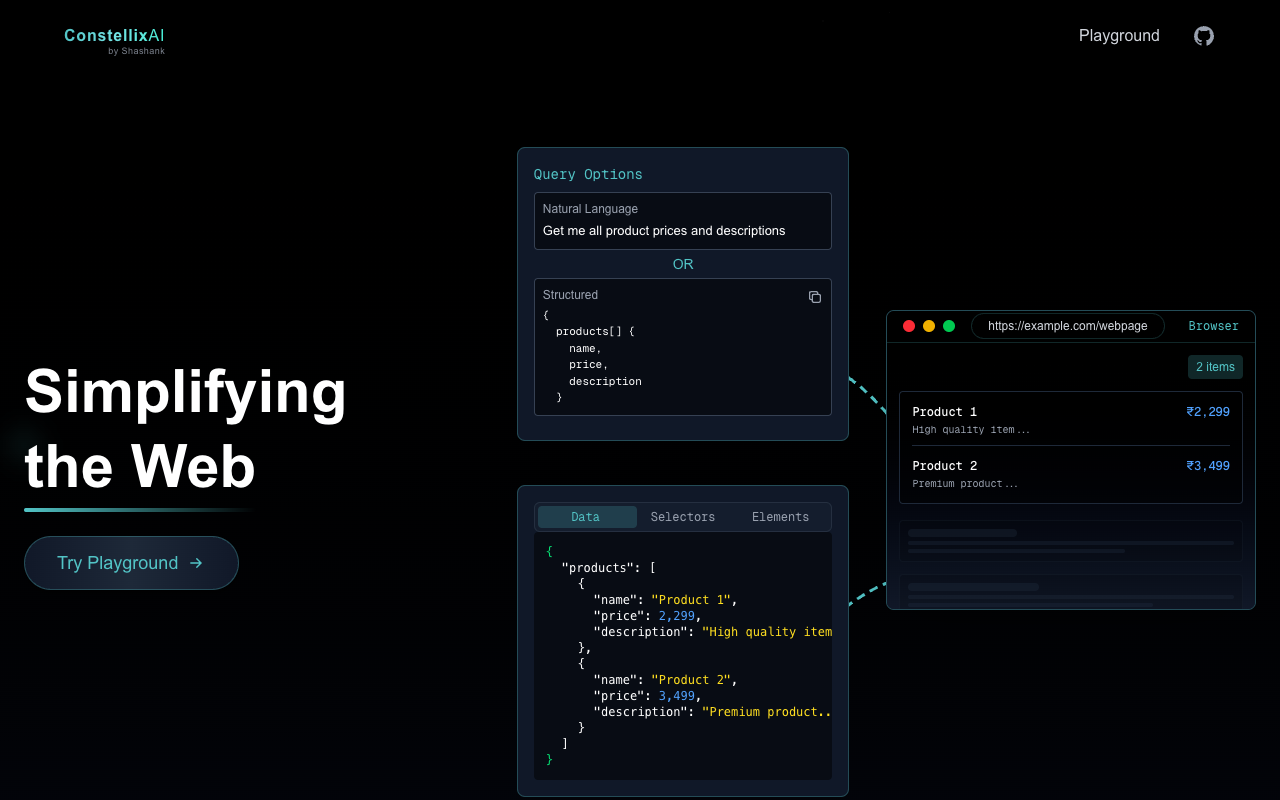Click the green window dot in Browser panel
Screen dimensions: 1280x800
click(949, 326)
